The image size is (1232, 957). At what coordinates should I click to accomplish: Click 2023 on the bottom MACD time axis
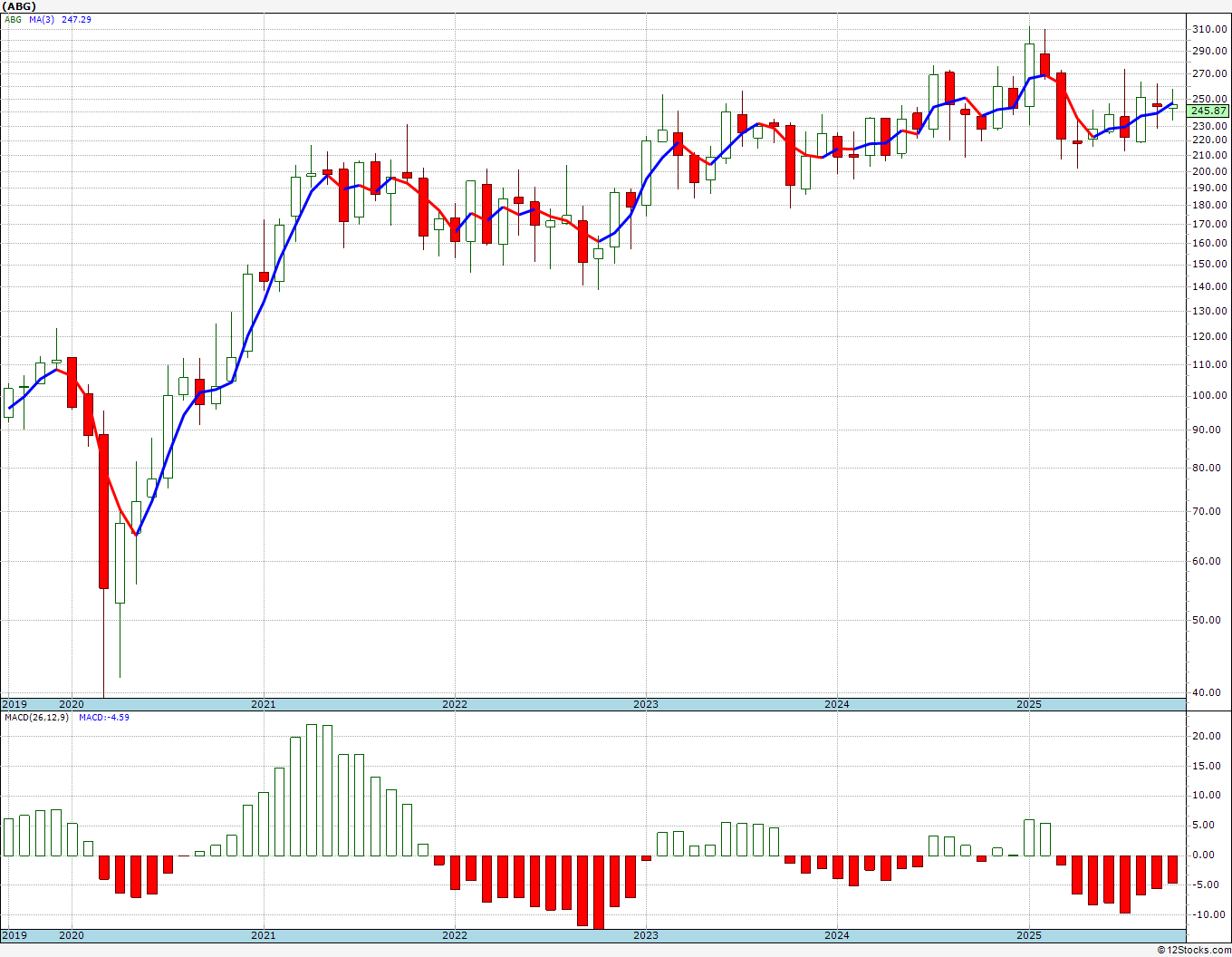pos(646,935)
